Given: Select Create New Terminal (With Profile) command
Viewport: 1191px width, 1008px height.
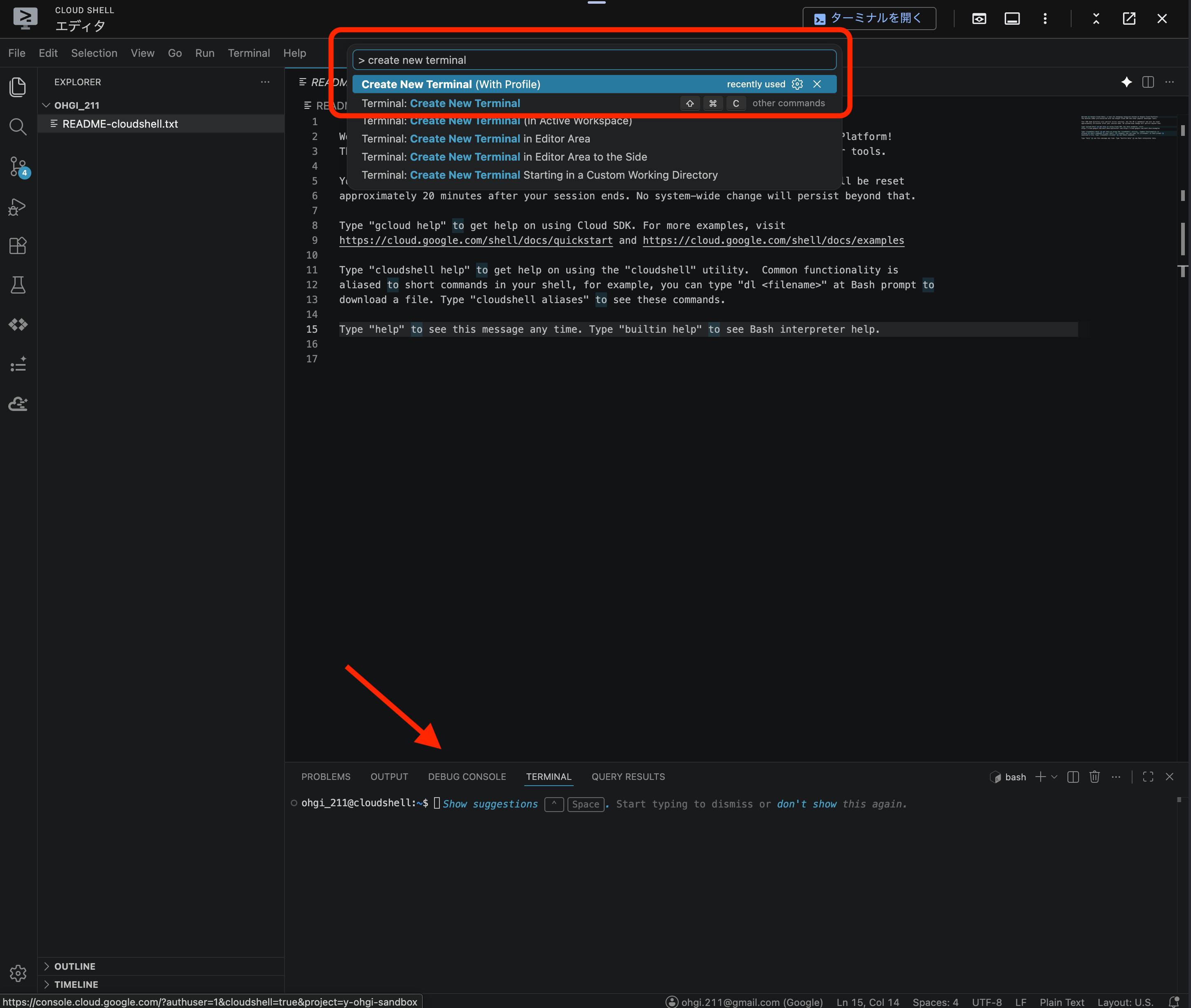Looking at the screenshot, I should [594, 84].
